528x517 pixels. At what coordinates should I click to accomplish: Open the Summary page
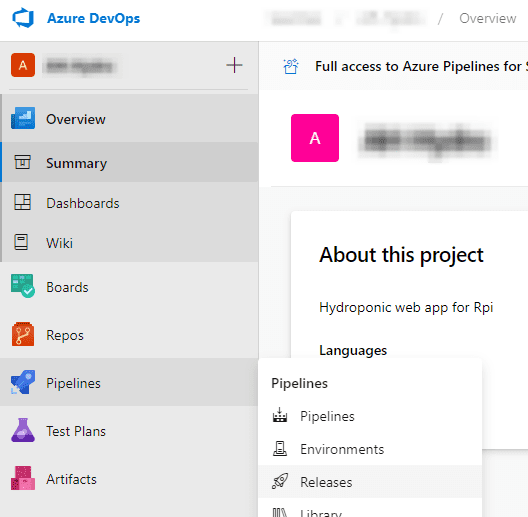(x=129, y=162)
